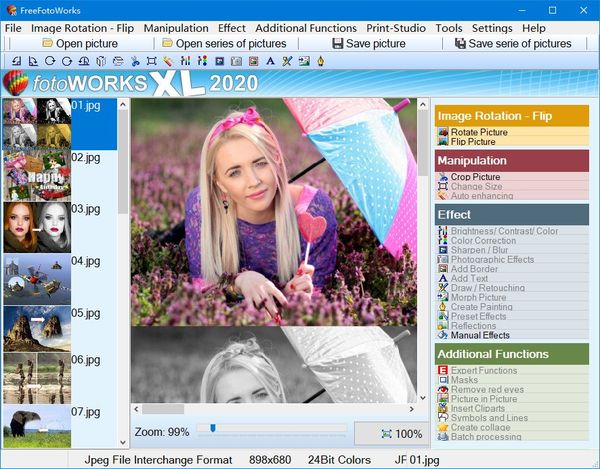Open the Settings menu
Image resolution: width=600 pixels, height=469 pixels.
(x=492, y=28)
